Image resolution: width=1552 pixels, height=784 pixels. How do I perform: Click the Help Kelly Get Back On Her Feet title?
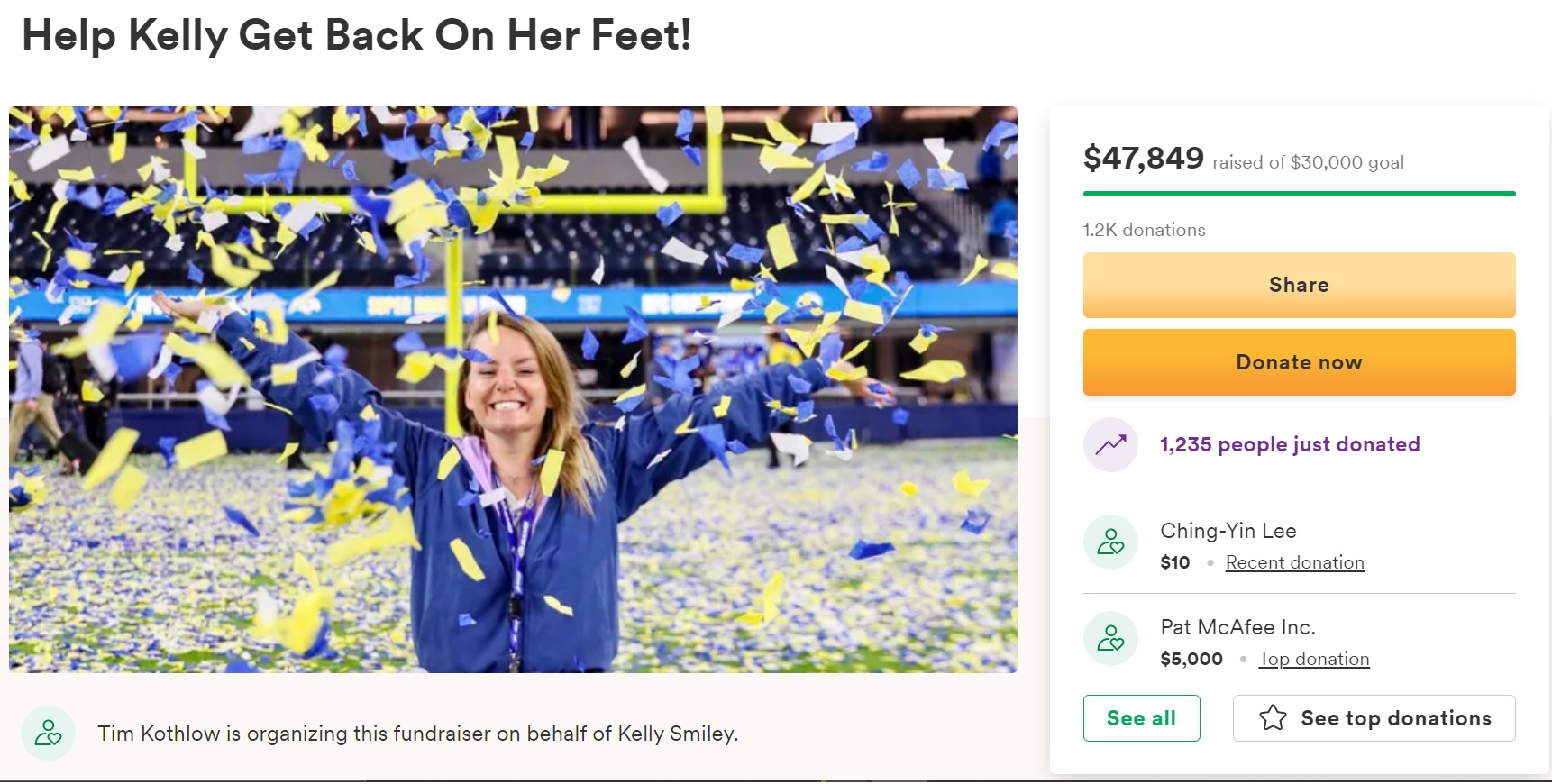356,36
